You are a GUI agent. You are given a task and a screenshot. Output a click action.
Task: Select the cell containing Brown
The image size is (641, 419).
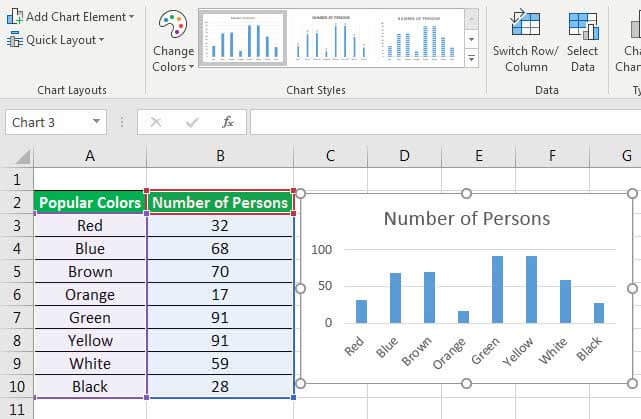[x=90, y=271]
